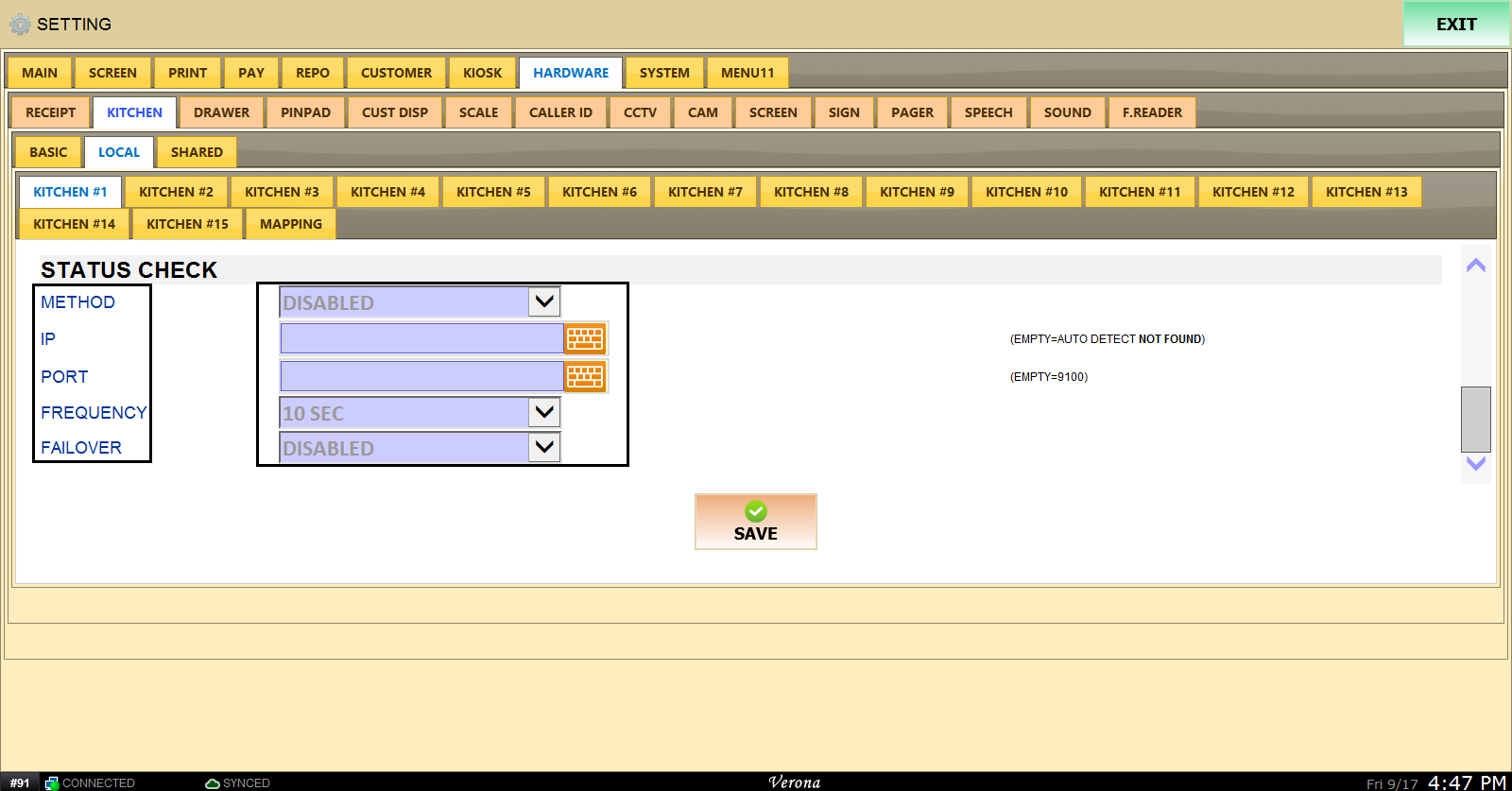The height and width of the screenshot is (791, 1512).
Task: Go to the RECEIPT hardware tab
Action: click(x=51, y=112)
